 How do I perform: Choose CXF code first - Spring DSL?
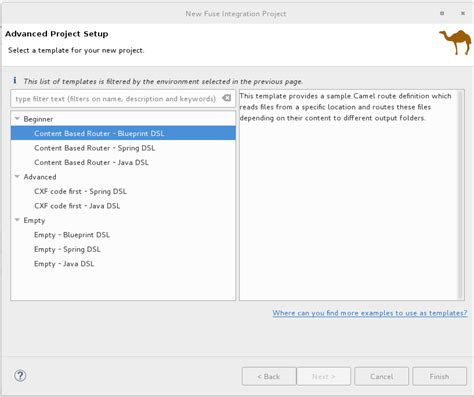click(123, 191)
